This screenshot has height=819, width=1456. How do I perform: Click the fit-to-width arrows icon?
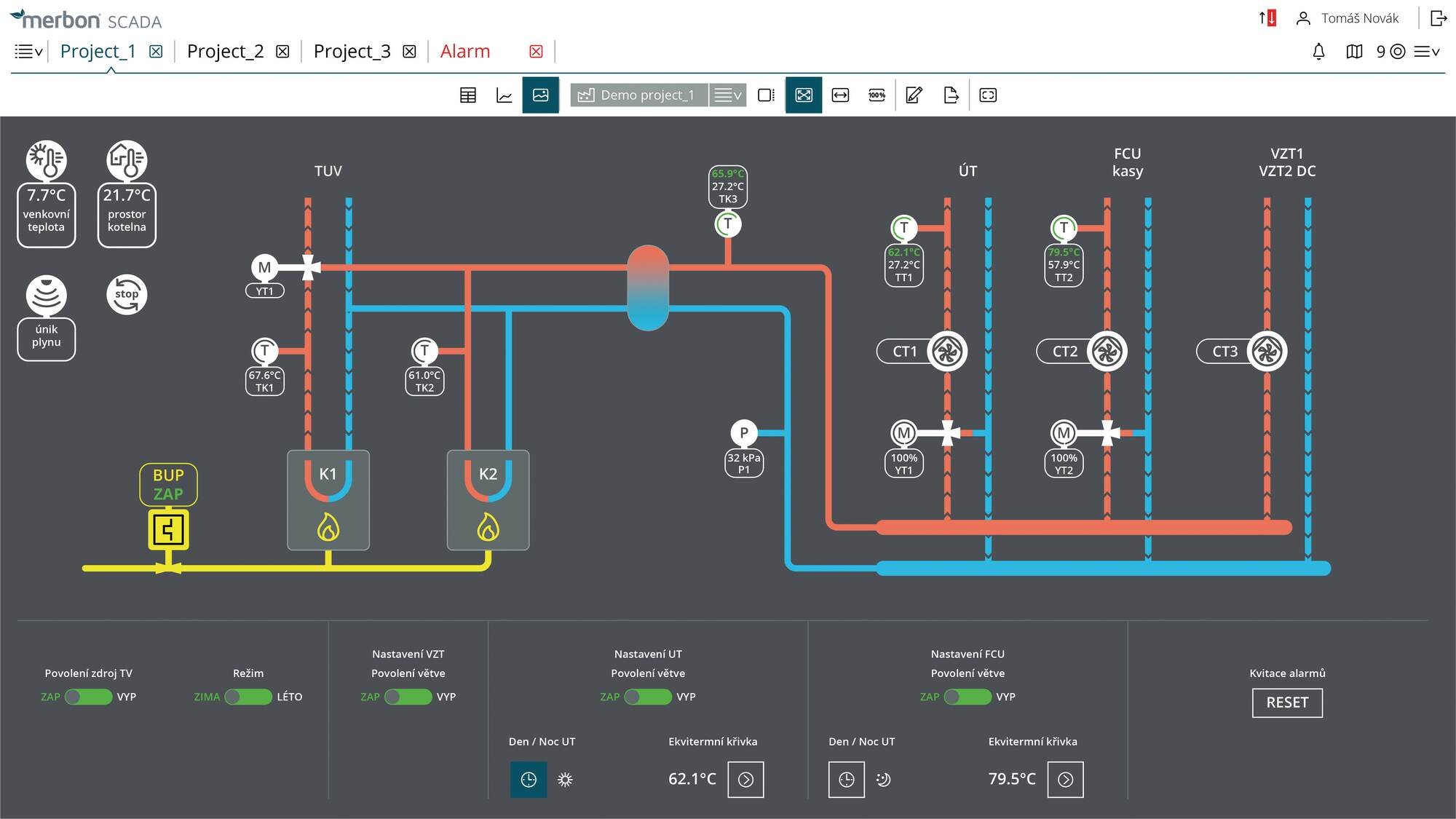pyautogui.click(x=840, y=95)
